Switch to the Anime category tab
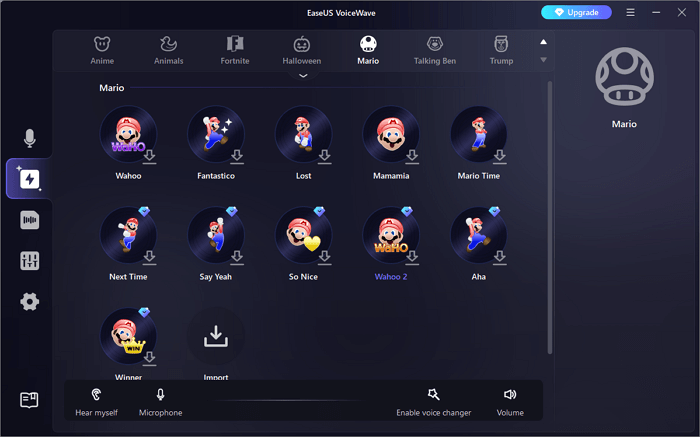700x437 pixels. (102, 50)
